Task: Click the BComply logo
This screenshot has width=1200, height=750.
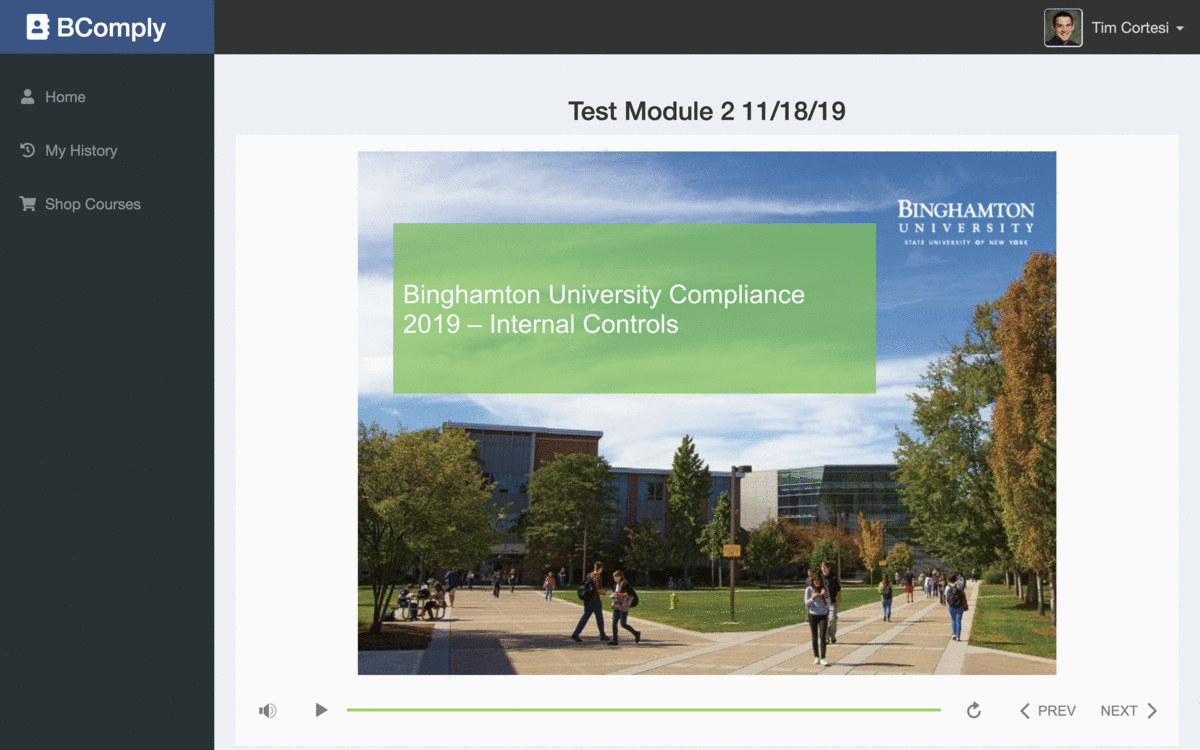Action: tap(96, 27)
